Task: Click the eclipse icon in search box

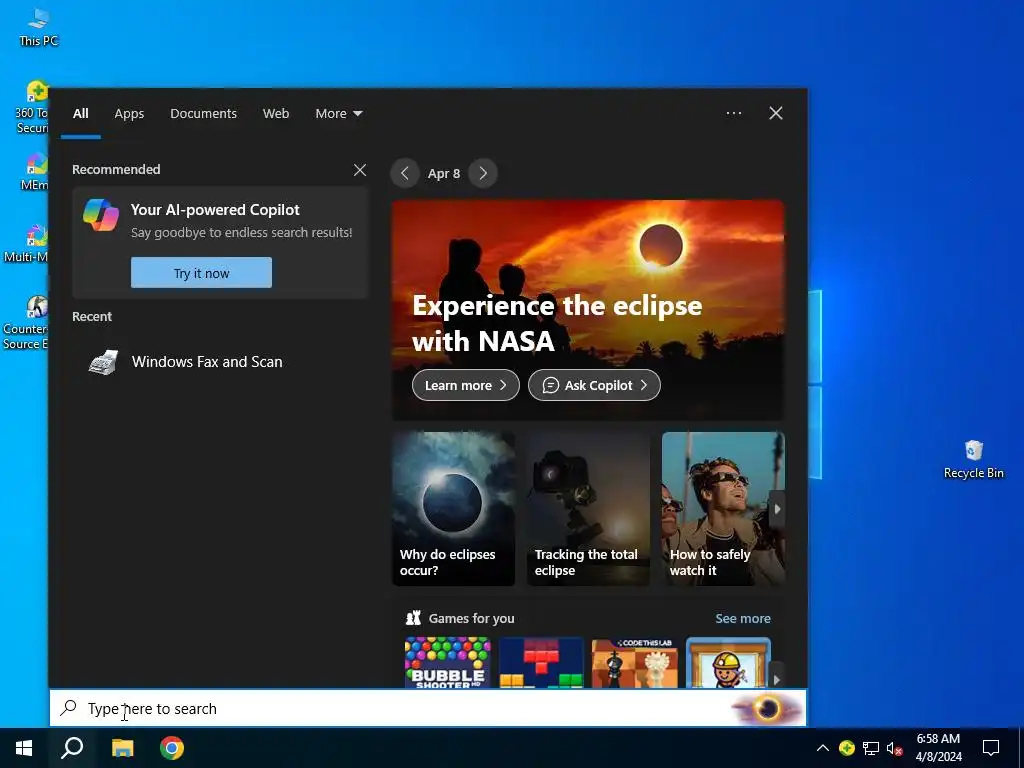Action: pos(768,708)
